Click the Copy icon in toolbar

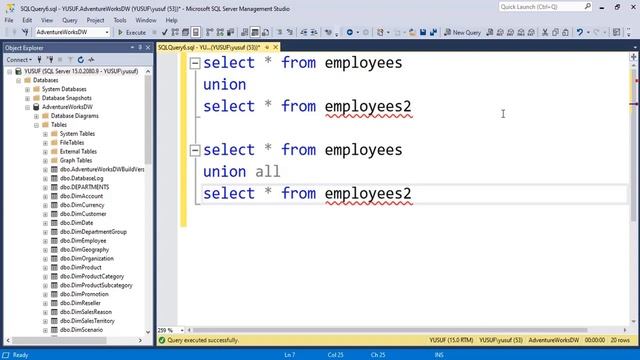click(x=555, y=32)
